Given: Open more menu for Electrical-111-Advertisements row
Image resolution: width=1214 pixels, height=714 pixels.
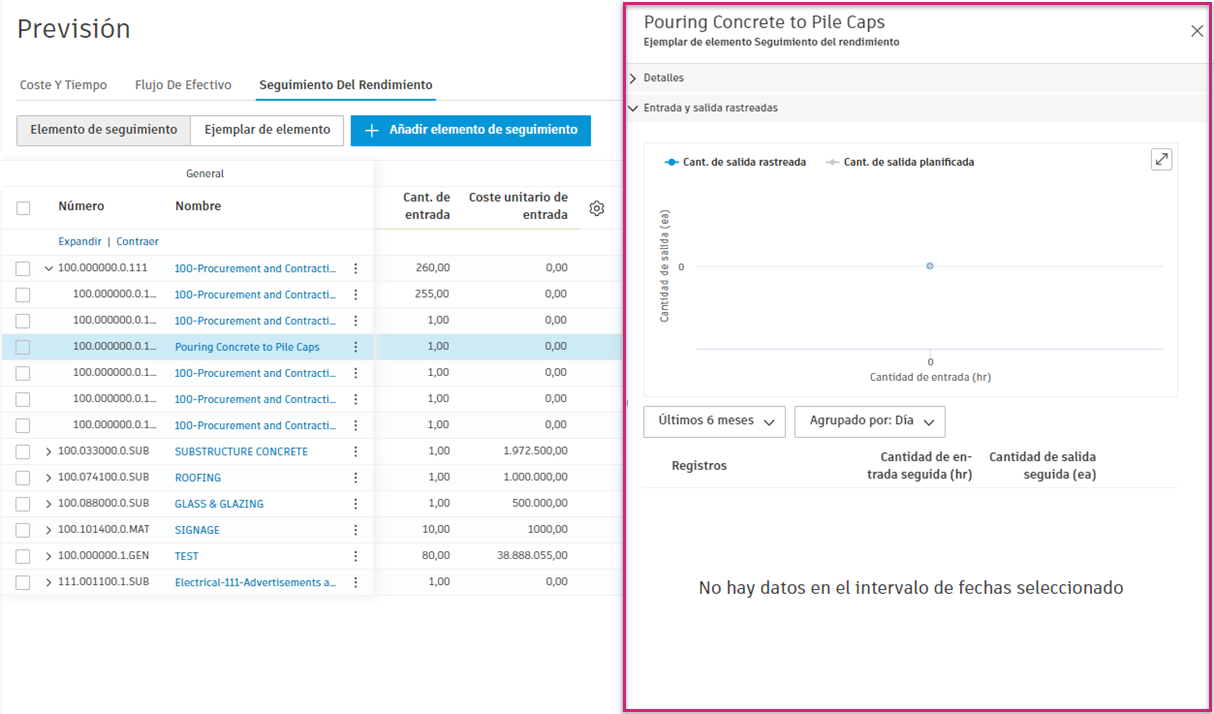Looking at the screenshot, I should (355, 581).
